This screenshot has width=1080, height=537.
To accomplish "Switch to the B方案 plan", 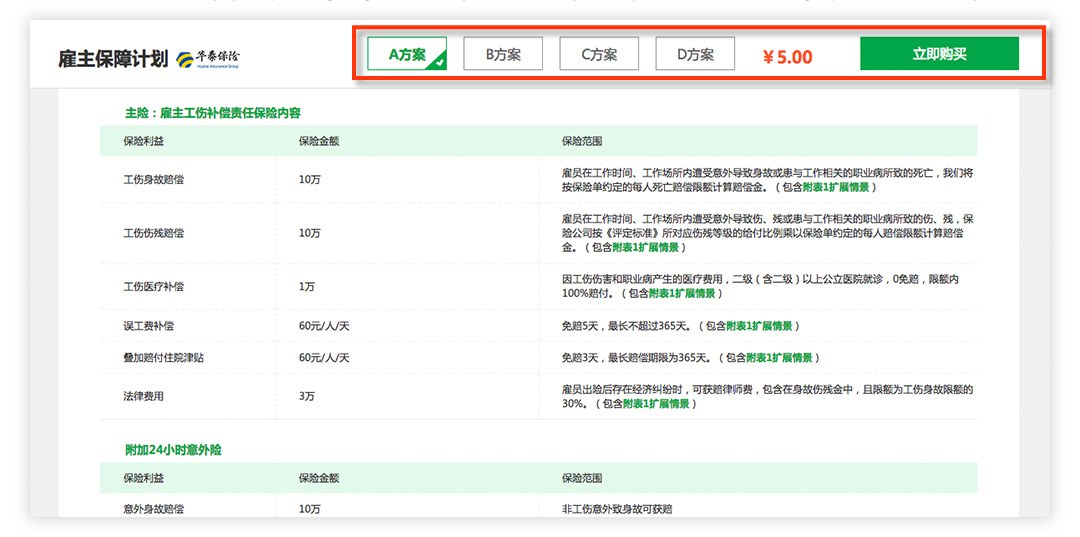I will [x=503, y=54].
